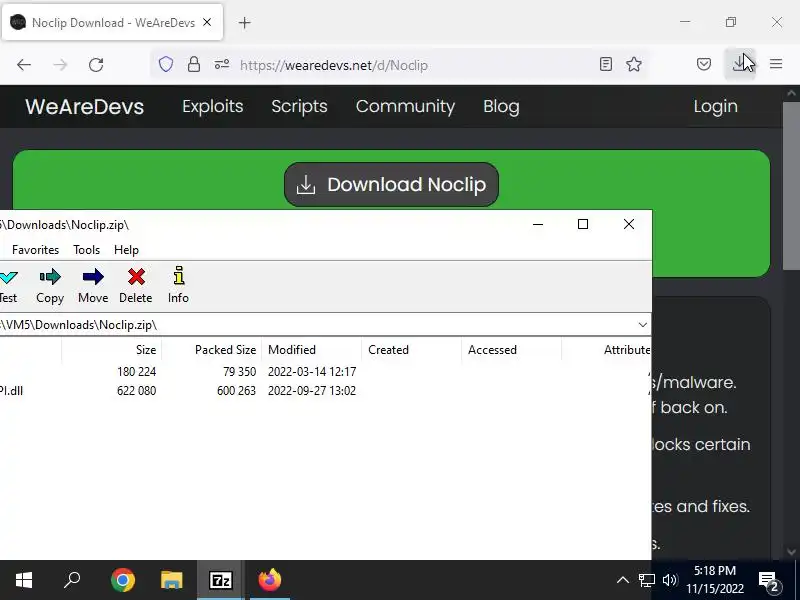Open Firefox tracking protection shield icon

point(166,64)
